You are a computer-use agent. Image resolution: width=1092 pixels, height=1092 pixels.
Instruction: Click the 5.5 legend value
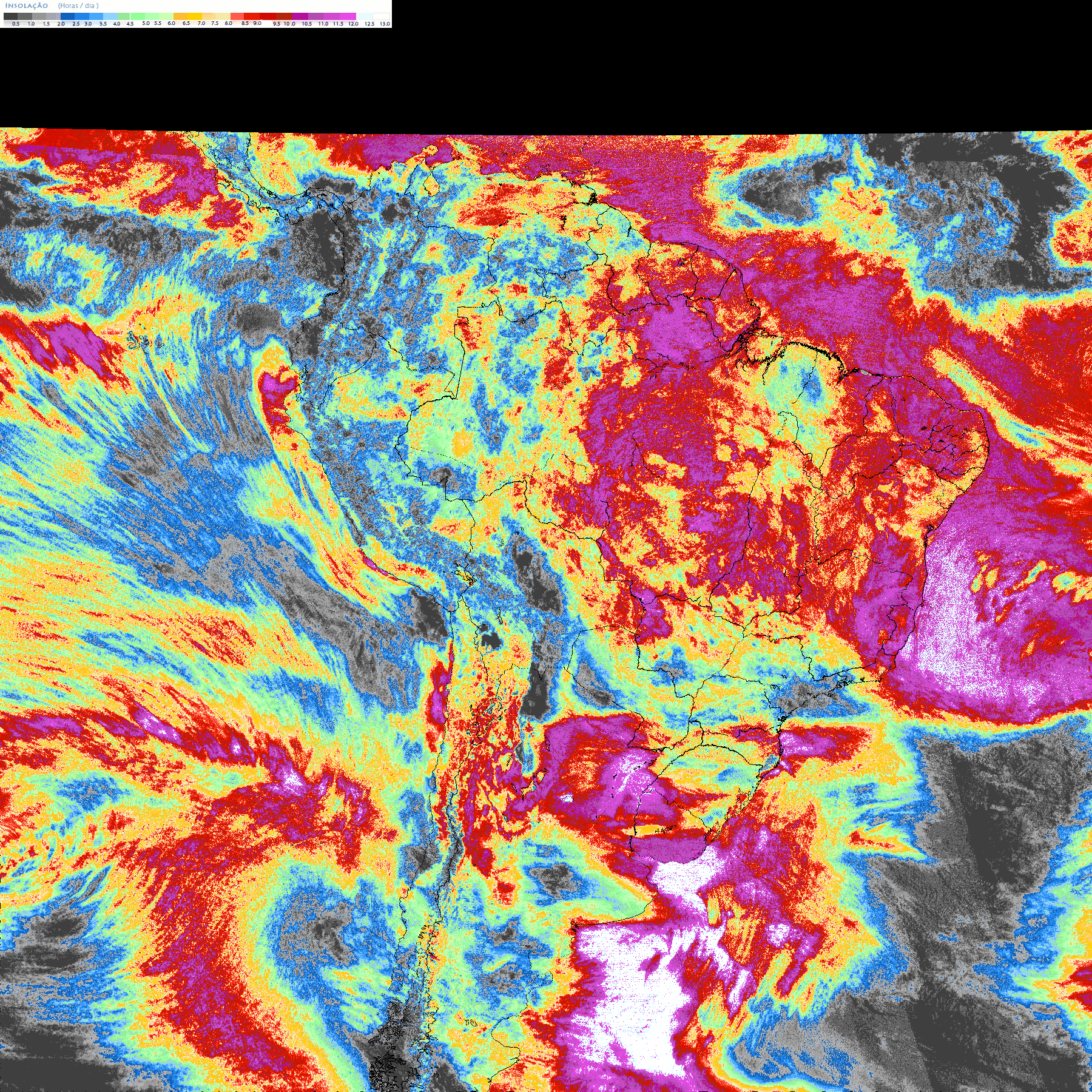pos(158,23)
